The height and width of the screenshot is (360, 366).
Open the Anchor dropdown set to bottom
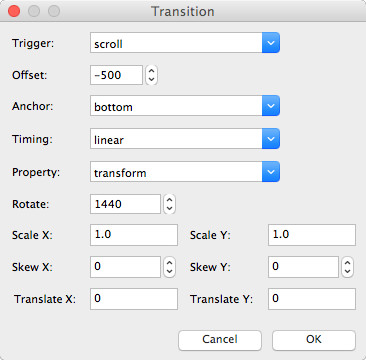(185, 106)
